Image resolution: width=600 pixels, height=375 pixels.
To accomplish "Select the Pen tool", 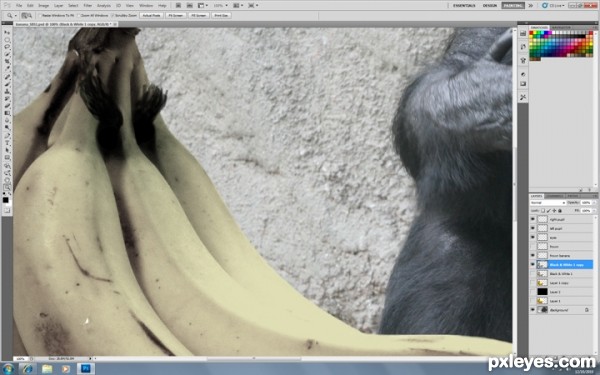I will (x=7, y=136).
